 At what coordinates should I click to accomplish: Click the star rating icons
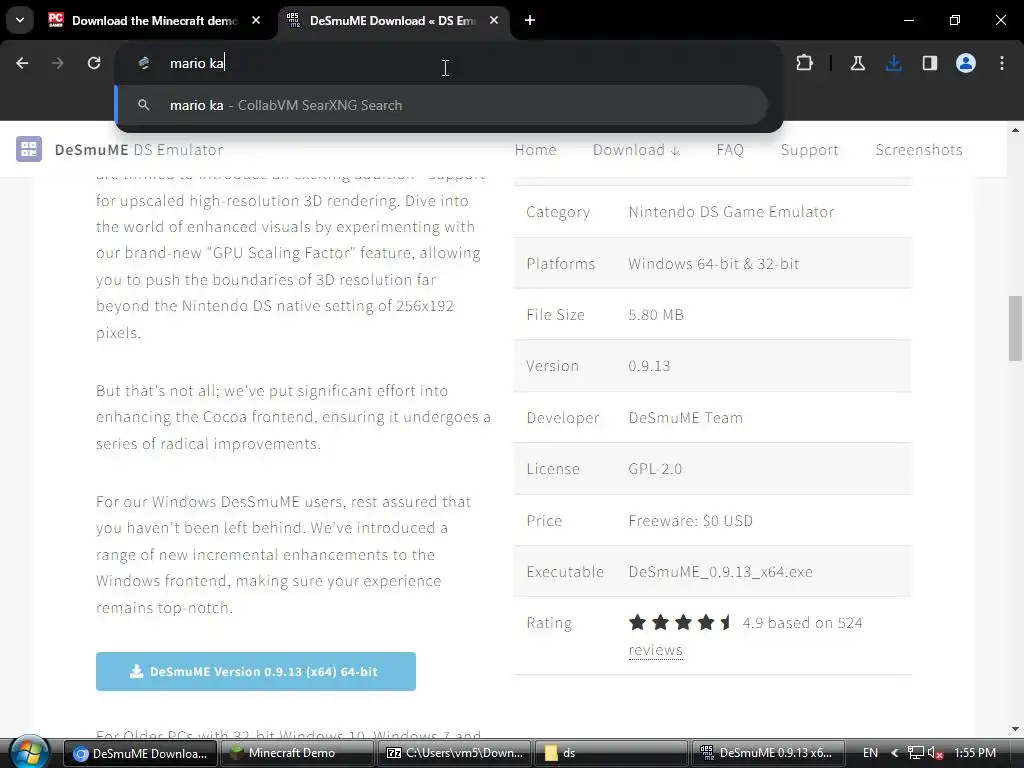pyautogui.click(x=679, y=622)
